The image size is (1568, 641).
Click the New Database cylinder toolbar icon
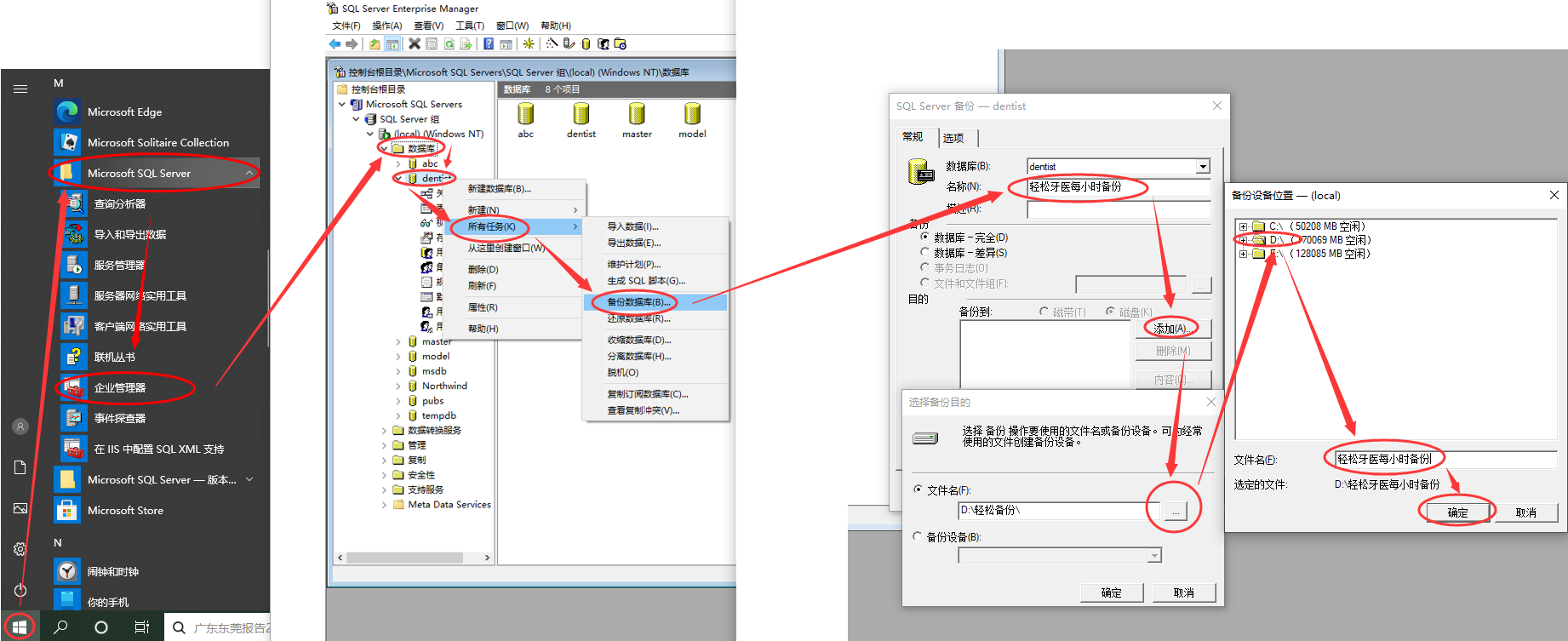[x=586, y=44]
